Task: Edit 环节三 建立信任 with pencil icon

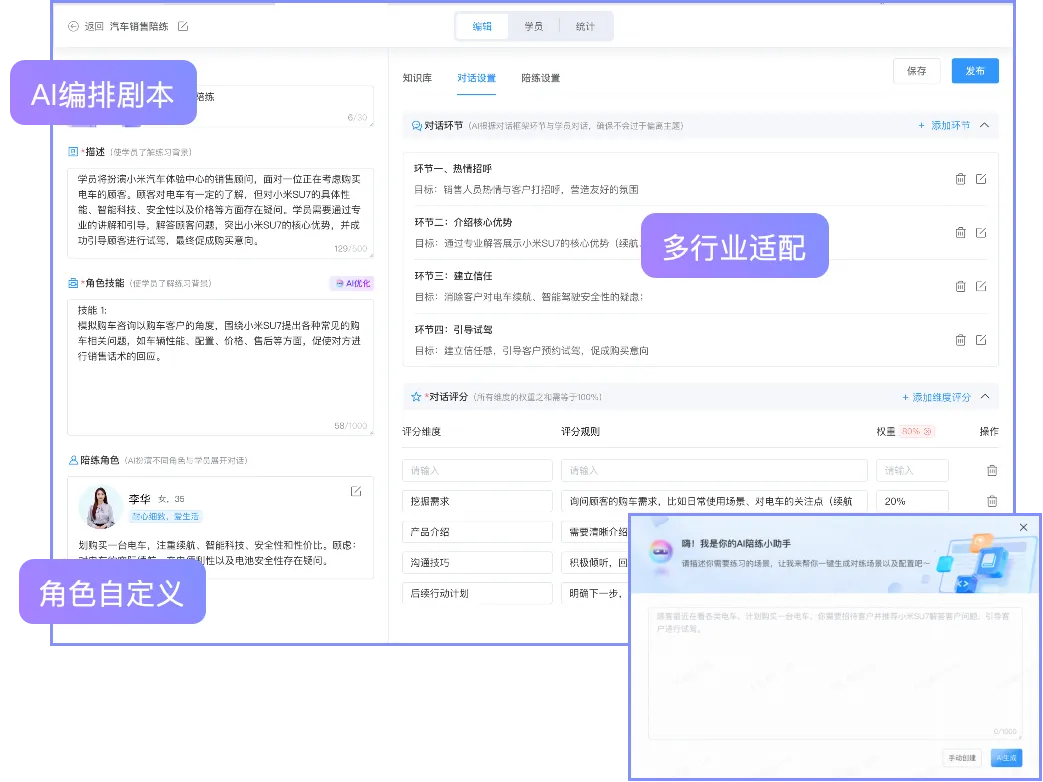Action: point(981,286)
